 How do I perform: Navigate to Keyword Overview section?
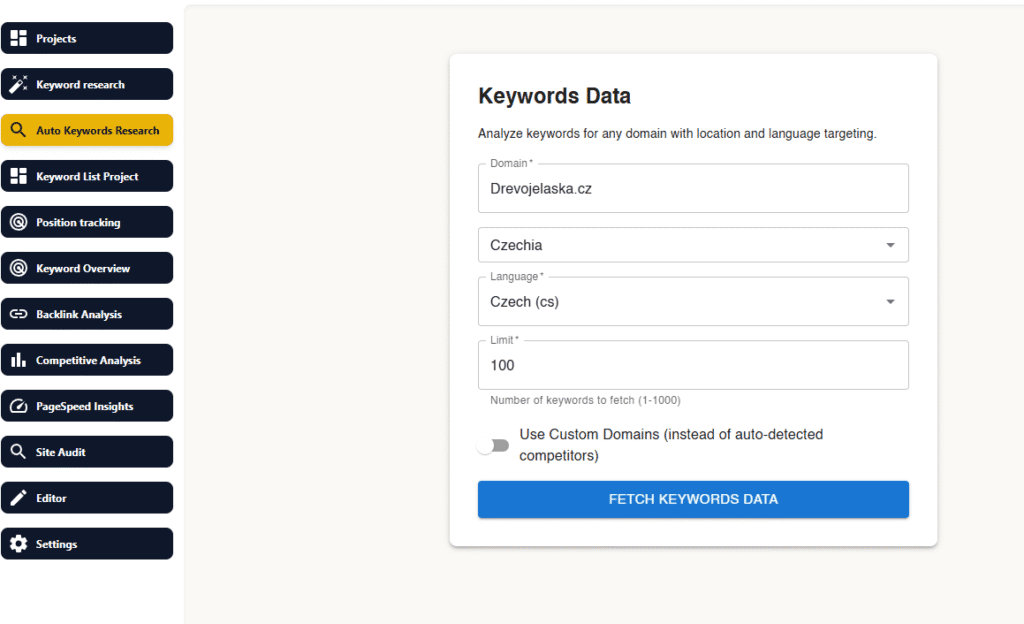83,269
